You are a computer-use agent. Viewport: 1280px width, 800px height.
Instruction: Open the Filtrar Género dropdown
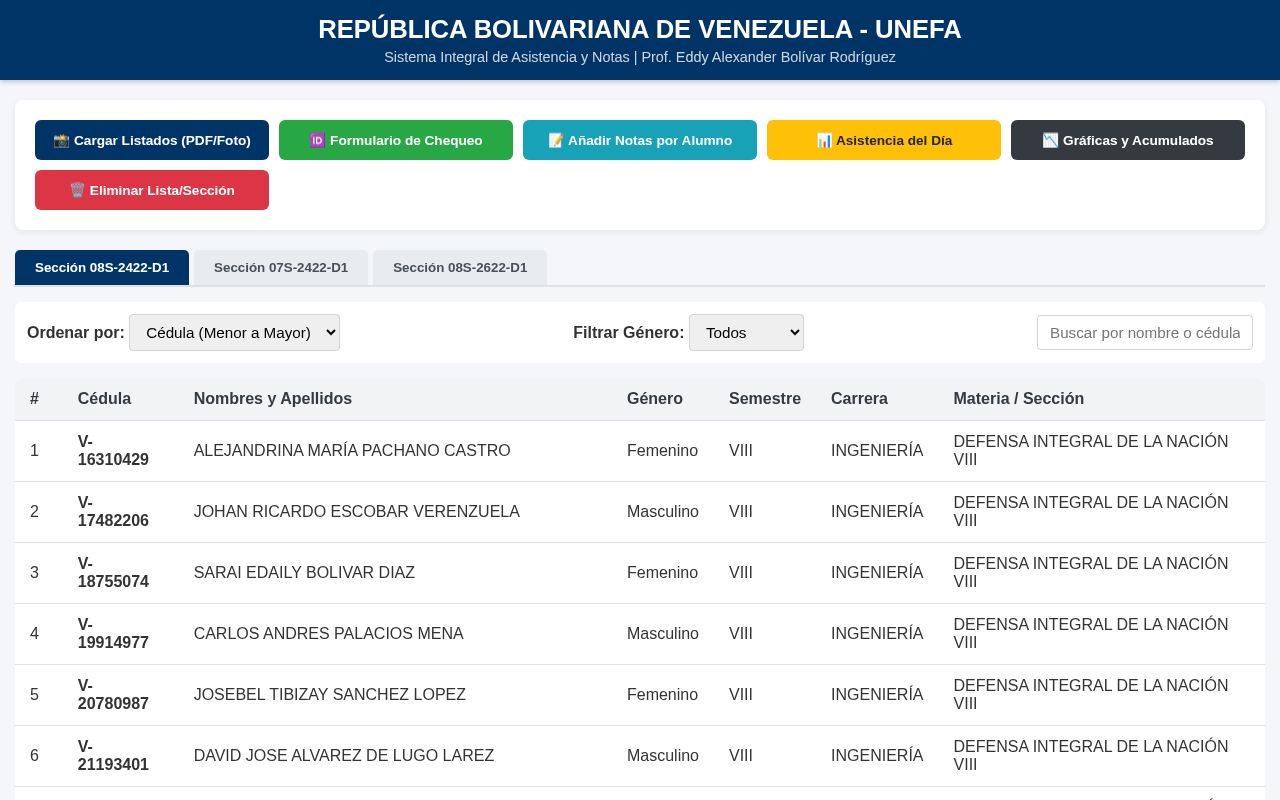746,333
